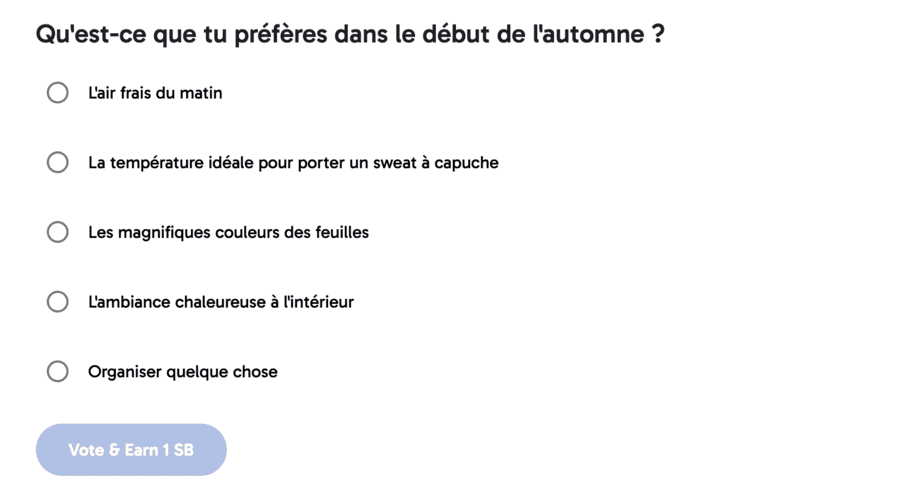The image size is (900, 490).
Task: Pick "Les magnifiques couleurs des feuilles" radio button
Action: tap(58, 232)
